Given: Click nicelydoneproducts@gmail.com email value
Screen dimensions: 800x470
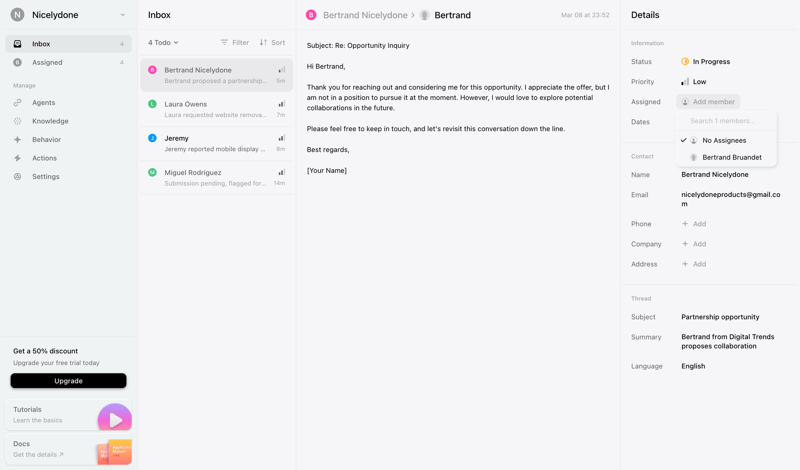Looking at the screenshot, I should [x=731, y=199].
